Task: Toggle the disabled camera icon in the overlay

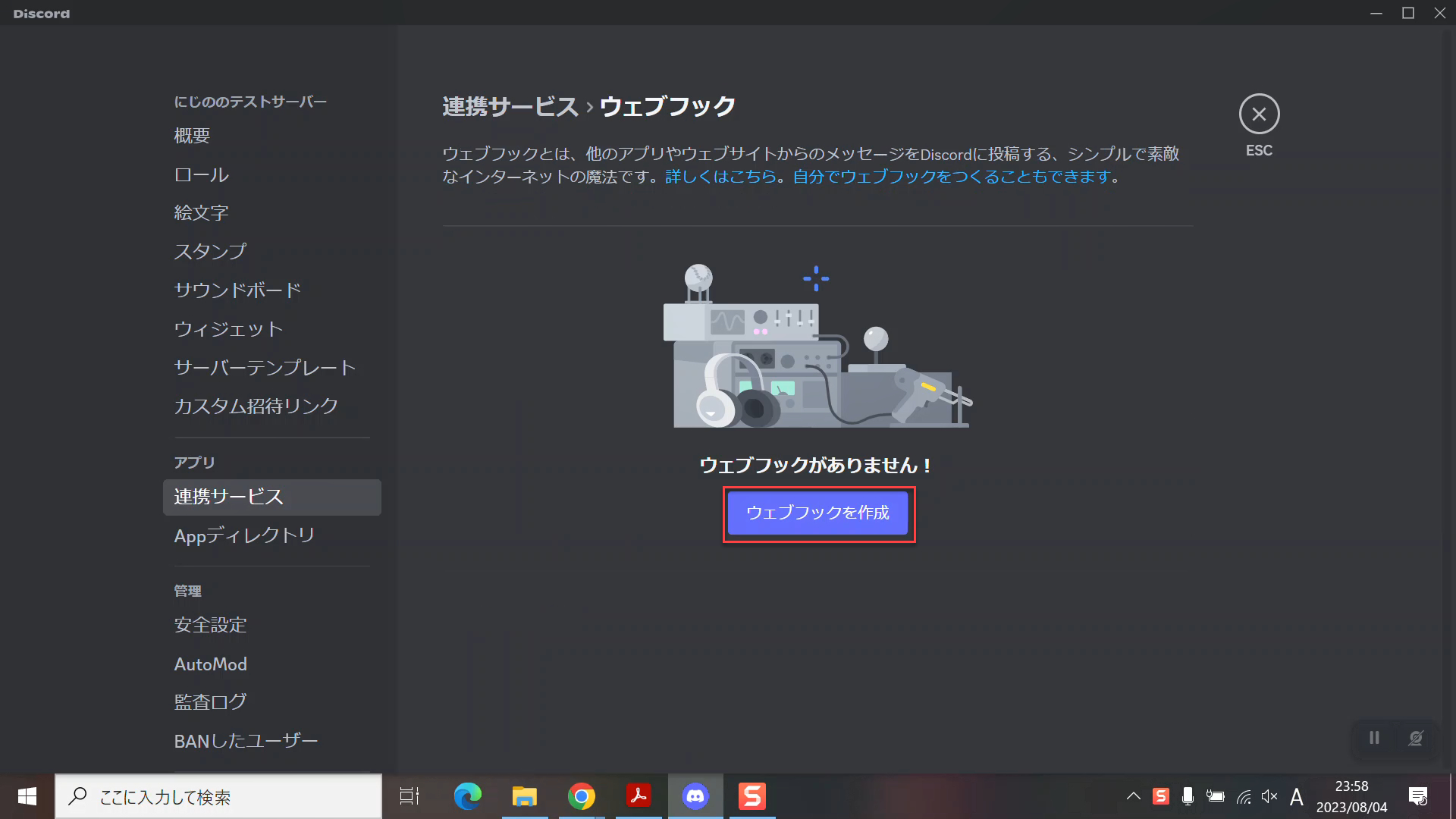Action: (1415, 738)
